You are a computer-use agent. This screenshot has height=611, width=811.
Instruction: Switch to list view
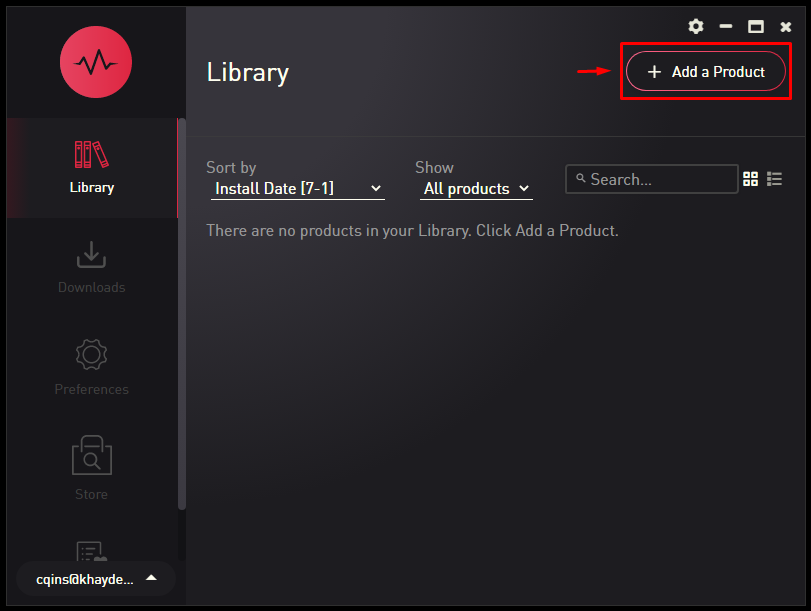click(x=774, y=179)
